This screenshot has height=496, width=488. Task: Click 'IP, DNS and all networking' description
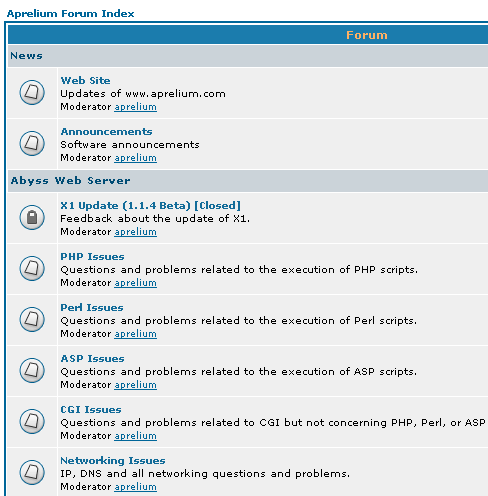[205, 474]
